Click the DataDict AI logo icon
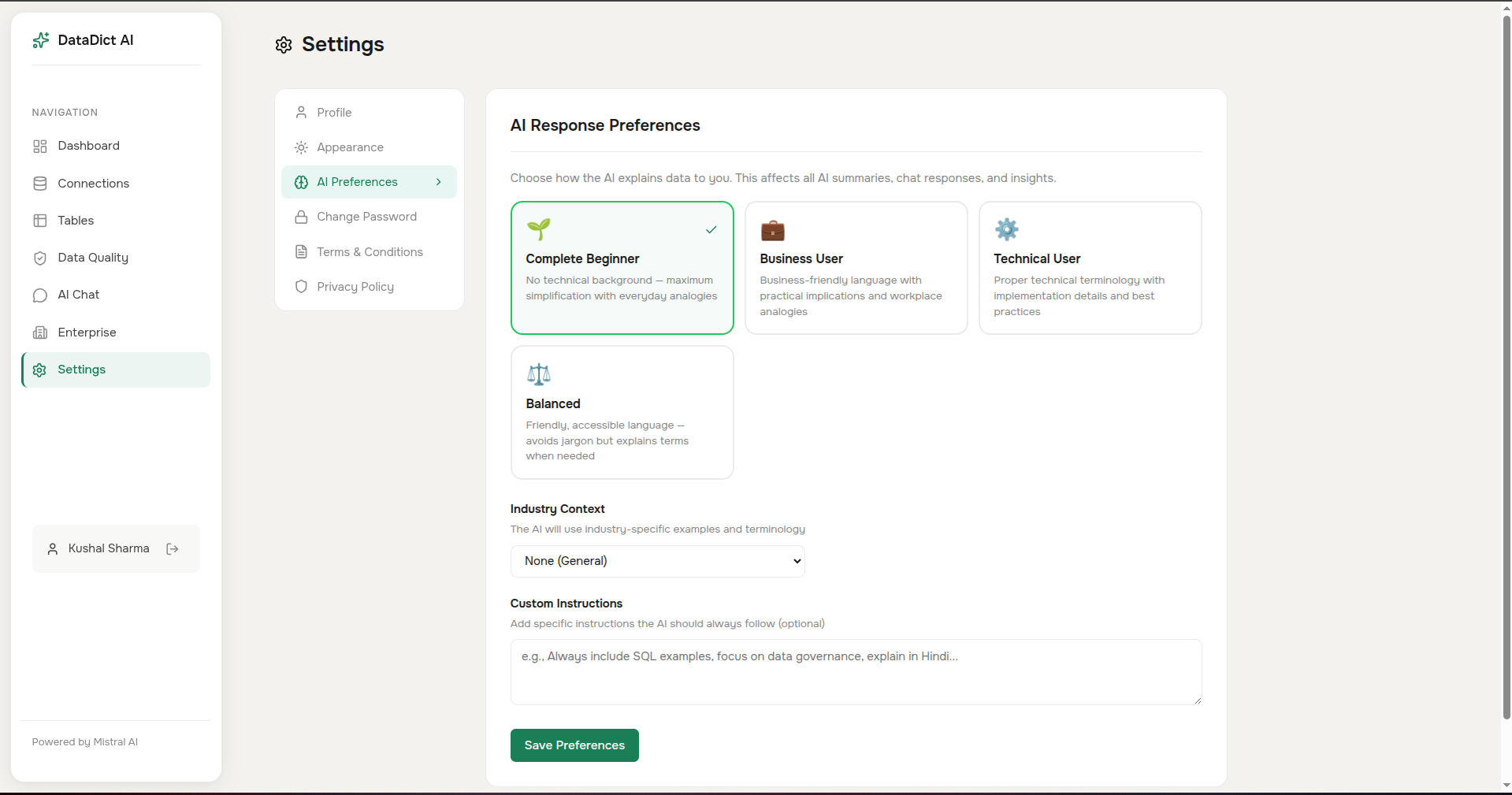This screenshot has width=1512, height=795. coord(40,40)
